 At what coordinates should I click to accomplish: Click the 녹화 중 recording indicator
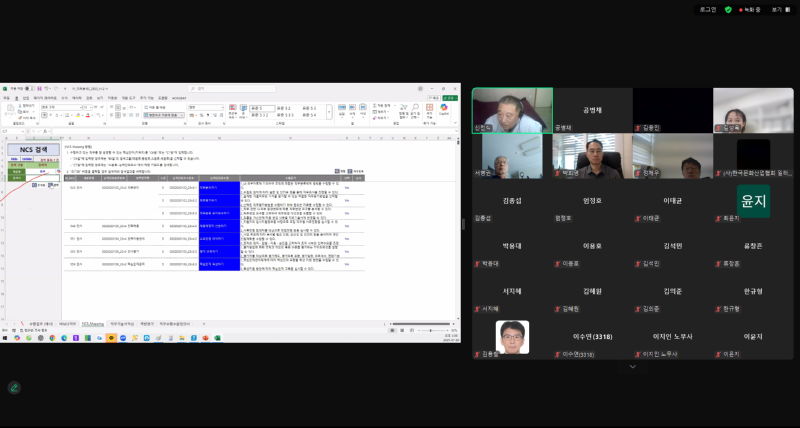[750, 9]
